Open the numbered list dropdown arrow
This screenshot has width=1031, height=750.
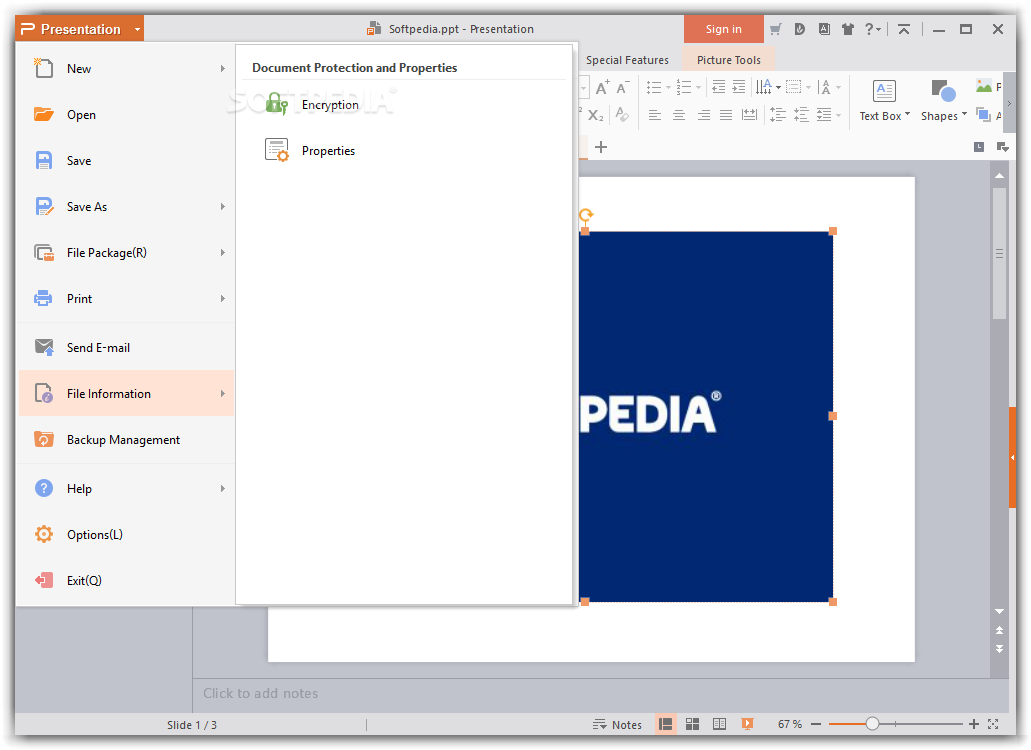click(698, 87)
